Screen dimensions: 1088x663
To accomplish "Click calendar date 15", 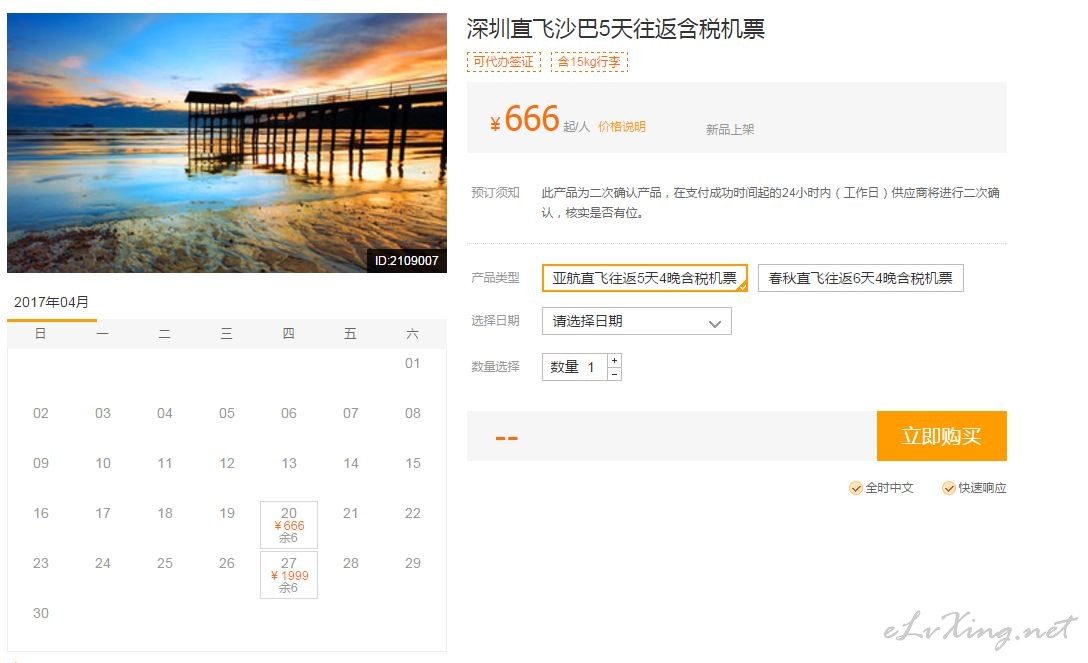I will 413,463.
